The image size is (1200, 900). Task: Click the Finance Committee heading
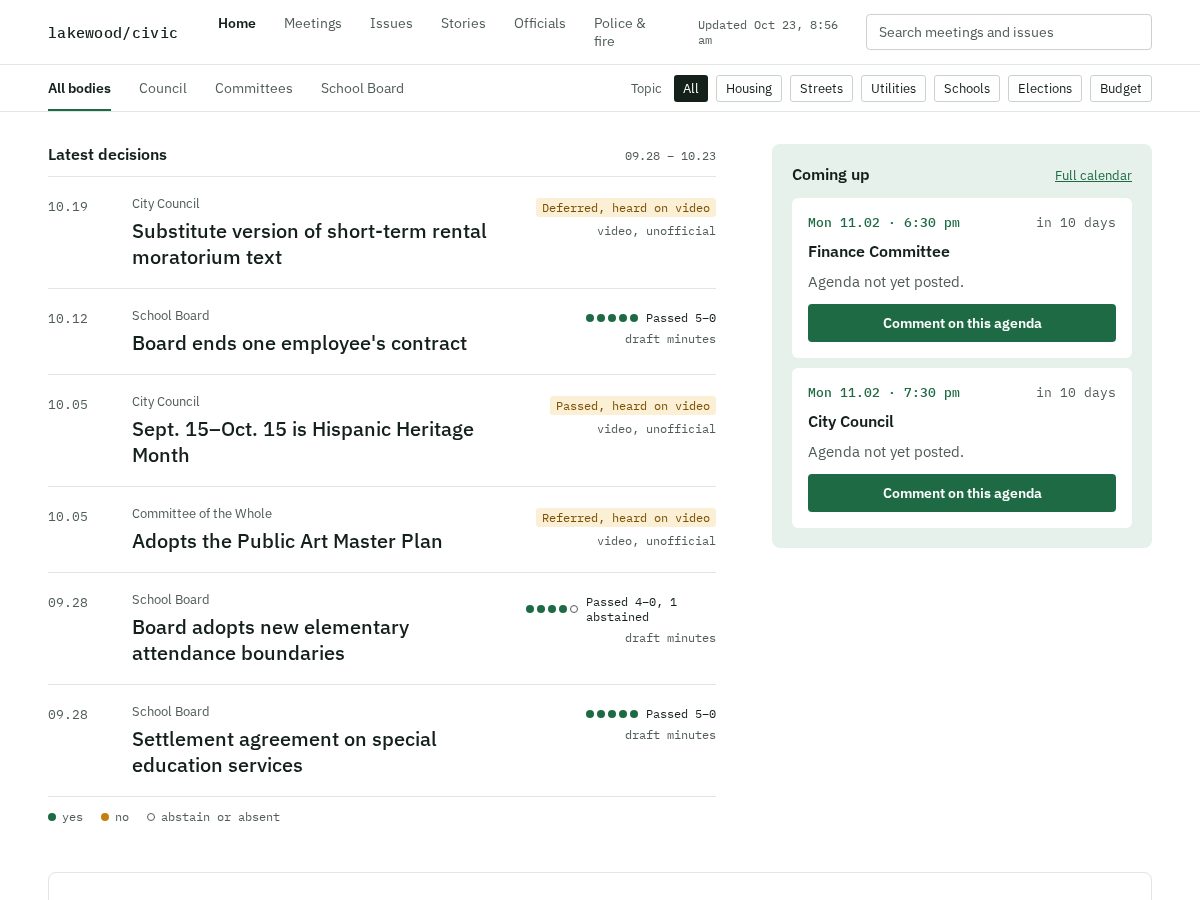click(x=879, y=252)
